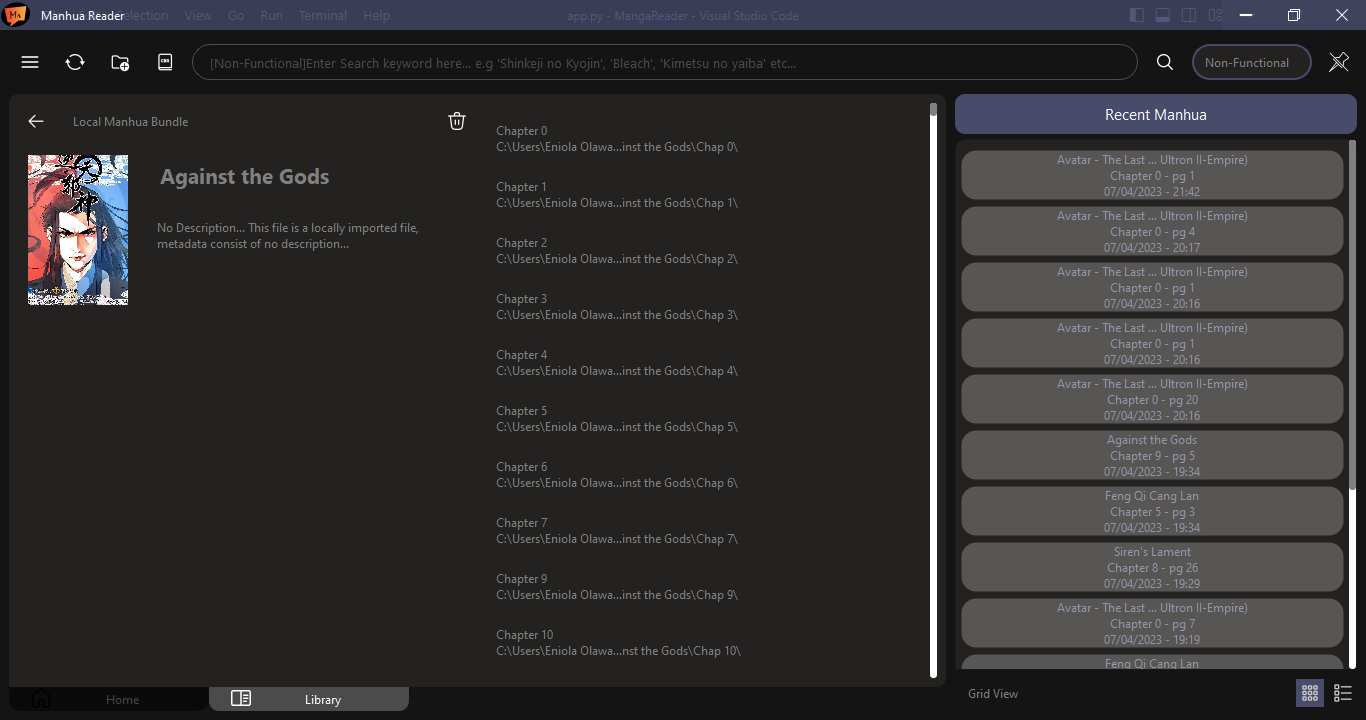Open Chapter 4 entry
This screenshot has height=720, width=1366.
point(617,363)
